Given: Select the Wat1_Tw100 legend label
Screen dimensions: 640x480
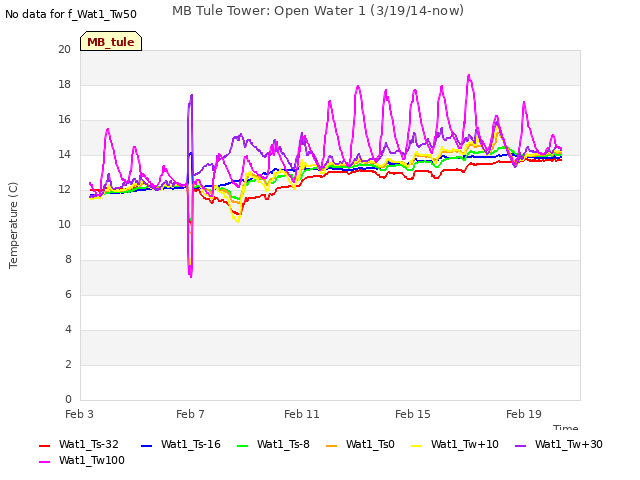Looking at the screenshot, I should click(92, 460).
